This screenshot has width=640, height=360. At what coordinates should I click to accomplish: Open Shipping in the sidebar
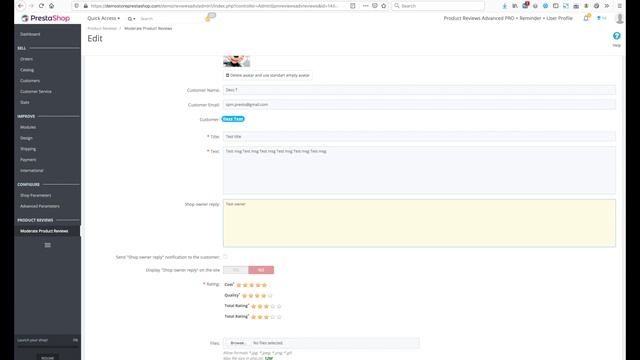tap(28, 149)
